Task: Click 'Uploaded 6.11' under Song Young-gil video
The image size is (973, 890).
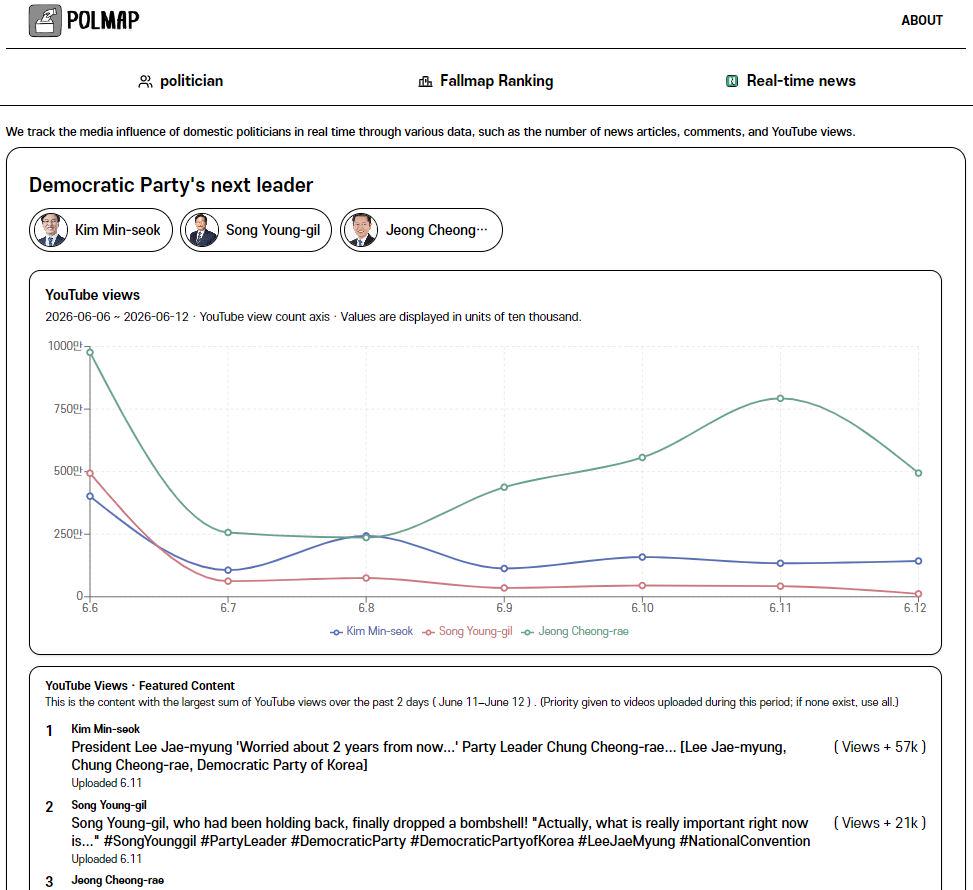Action: (x=107, y=860)
